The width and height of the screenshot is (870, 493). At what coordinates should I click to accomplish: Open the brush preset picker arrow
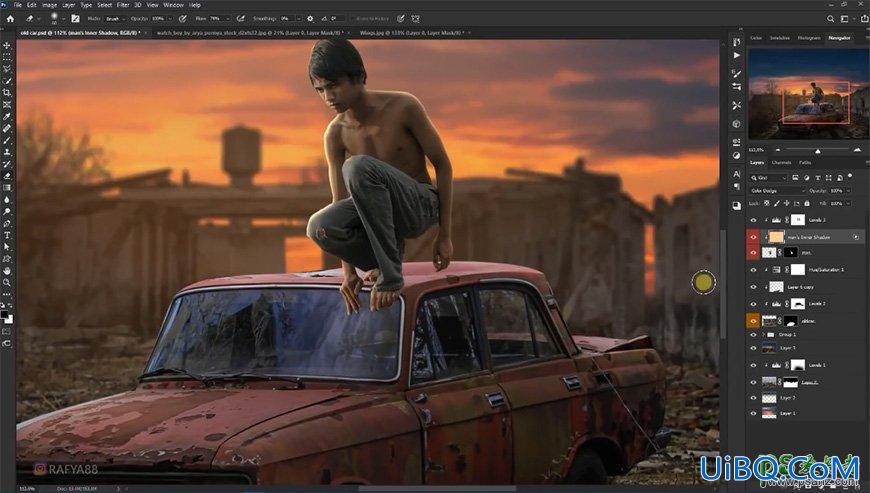pos(62,19)
